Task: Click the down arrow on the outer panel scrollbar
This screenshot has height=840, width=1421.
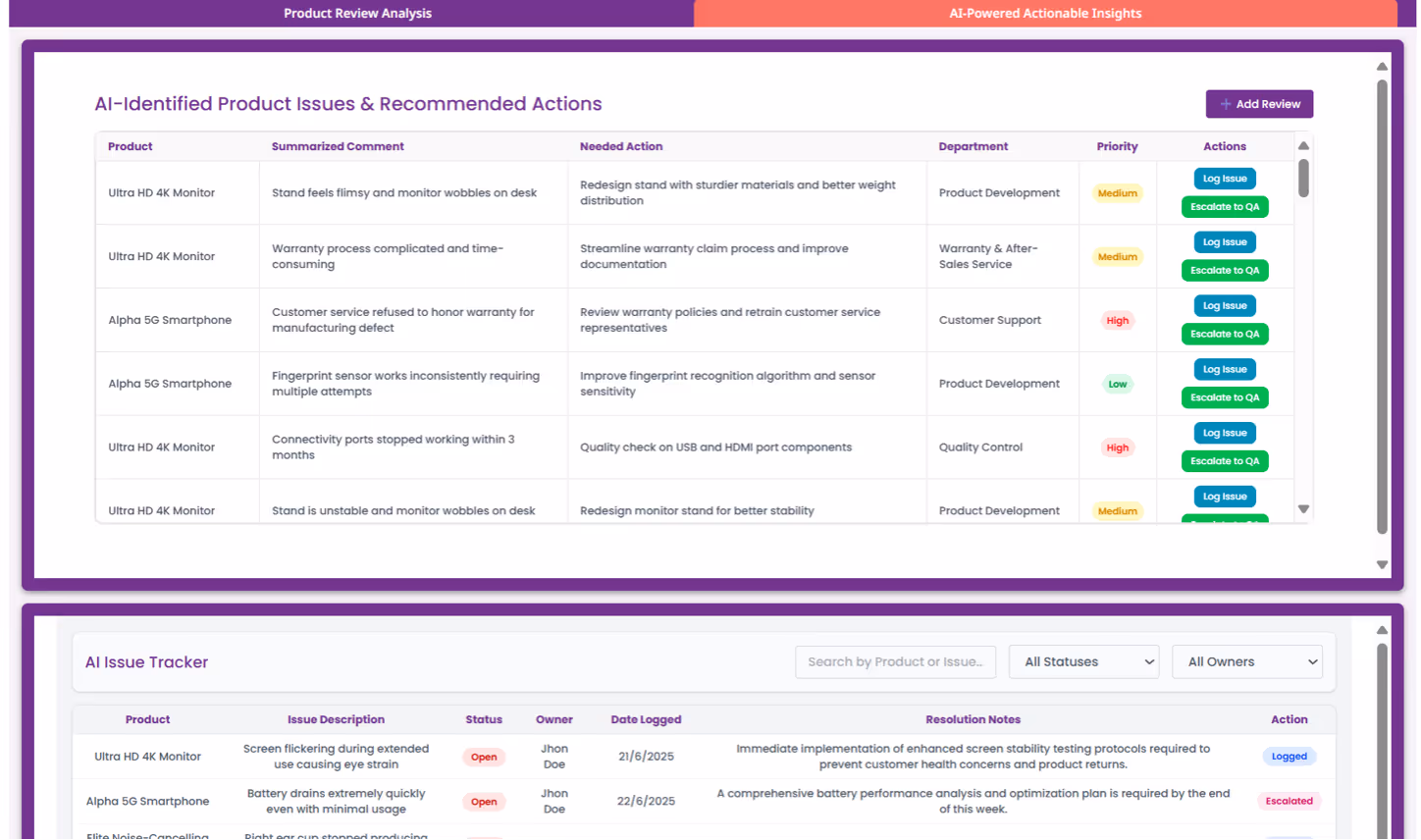Action: [x=1381, y=564]
